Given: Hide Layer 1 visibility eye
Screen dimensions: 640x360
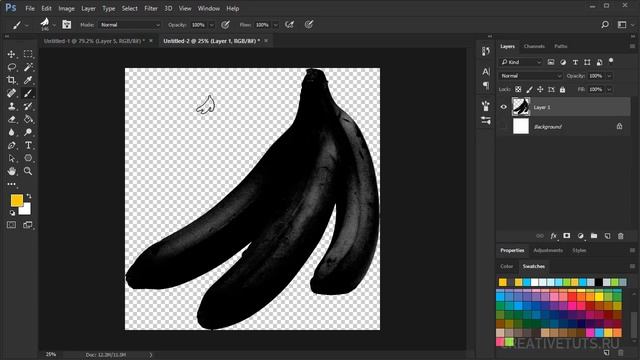Looking at the screenshot, I should pyautogui.click(x=503, y=107).
